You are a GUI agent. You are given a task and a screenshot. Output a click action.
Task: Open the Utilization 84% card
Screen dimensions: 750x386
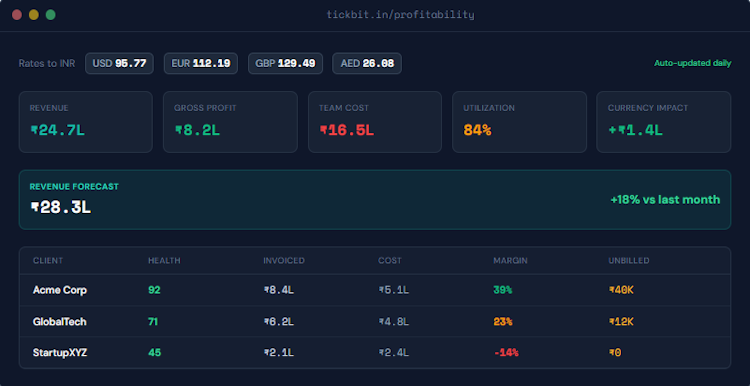519,122
